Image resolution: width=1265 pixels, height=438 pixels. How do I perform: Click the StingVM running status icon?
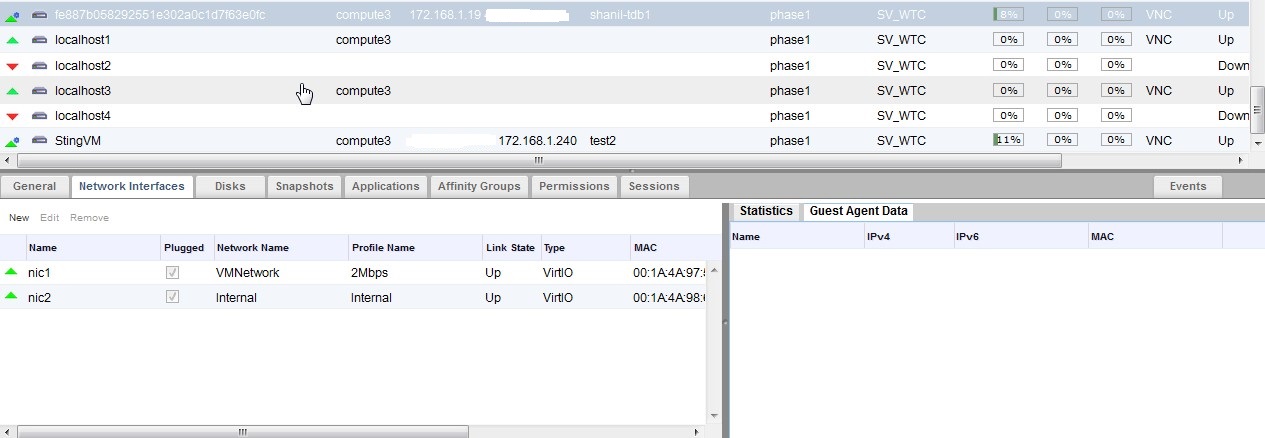(x=12, y=141)
